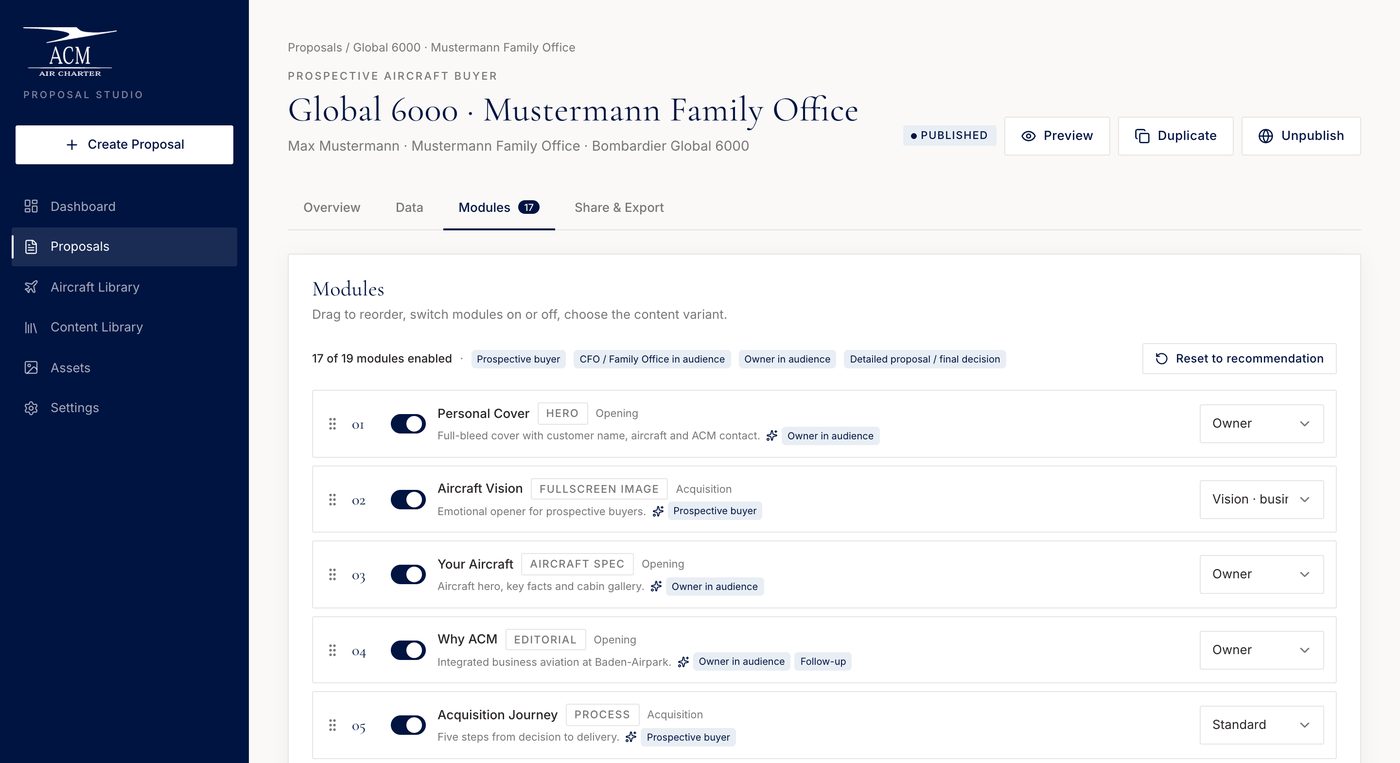Screen dimensions: 1400x763
Task: Open the Personal Cover variant dropdown
Action: point(1261,424)
